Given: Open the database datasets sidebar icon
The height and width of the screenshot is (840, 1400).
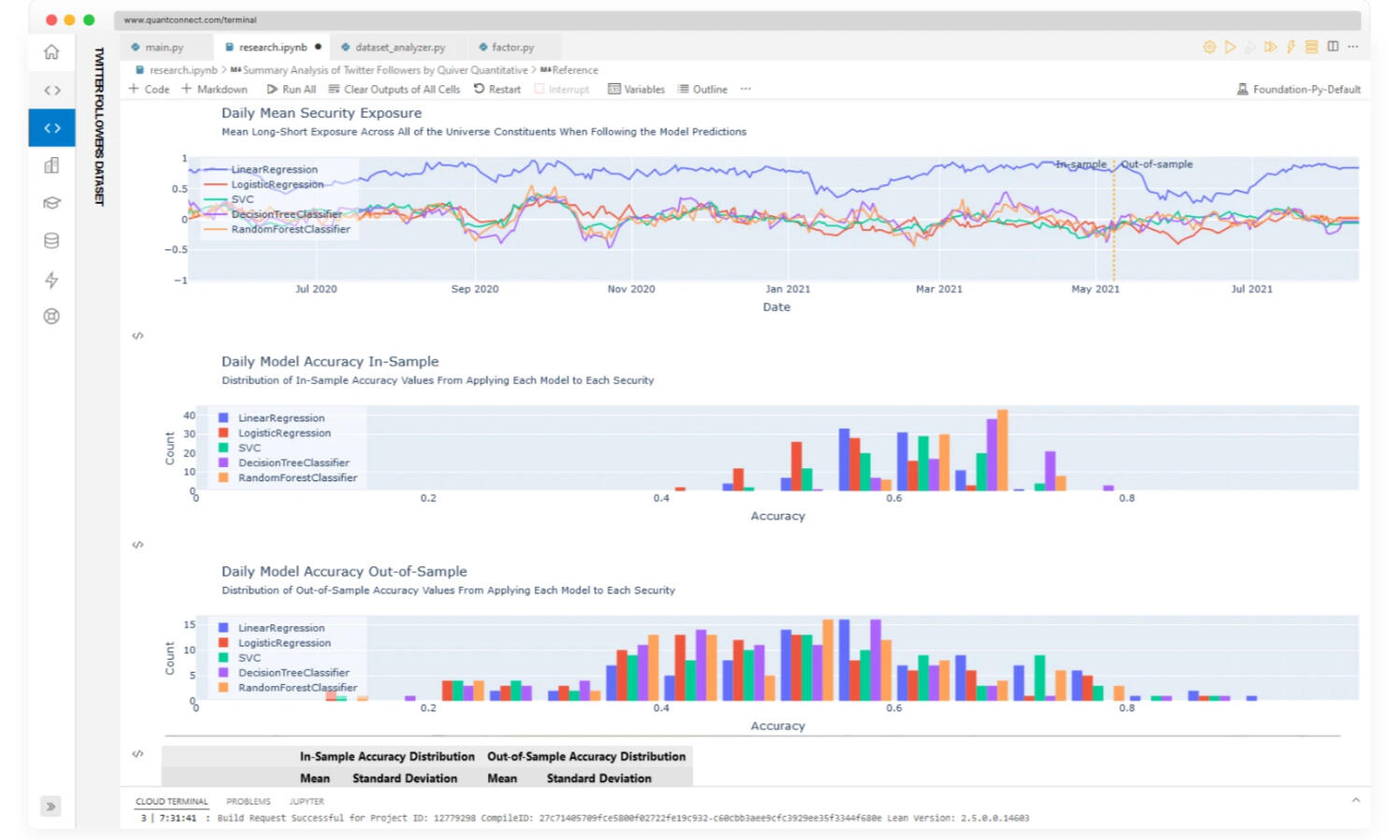Looking at the screenshot, I should pyautogui.click(x=51, y=241).
